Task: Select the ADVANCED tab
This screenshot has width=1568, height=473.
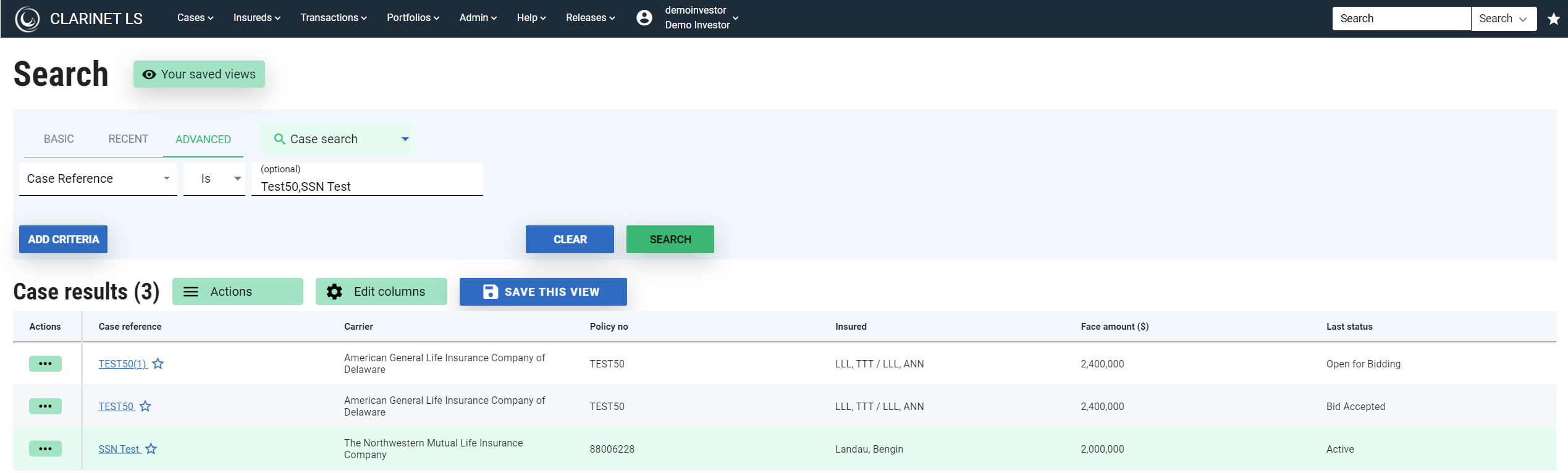Action: [x=203, y=140]
